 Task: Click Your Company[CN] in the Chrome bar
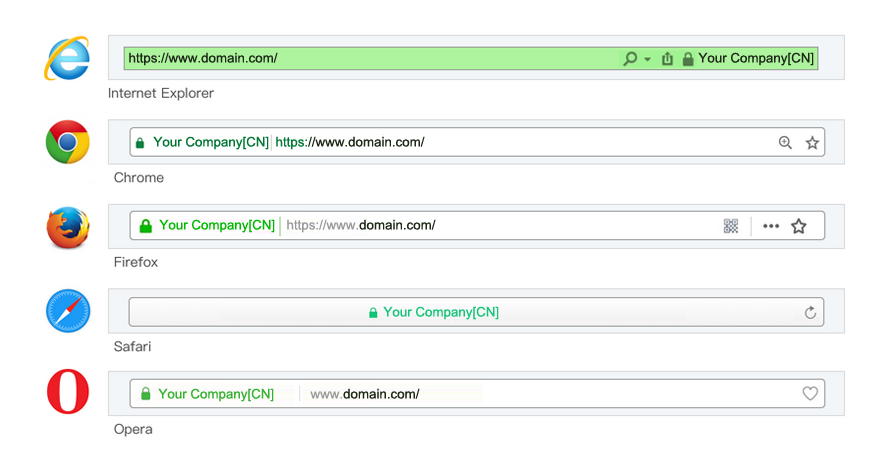(211, 142)
